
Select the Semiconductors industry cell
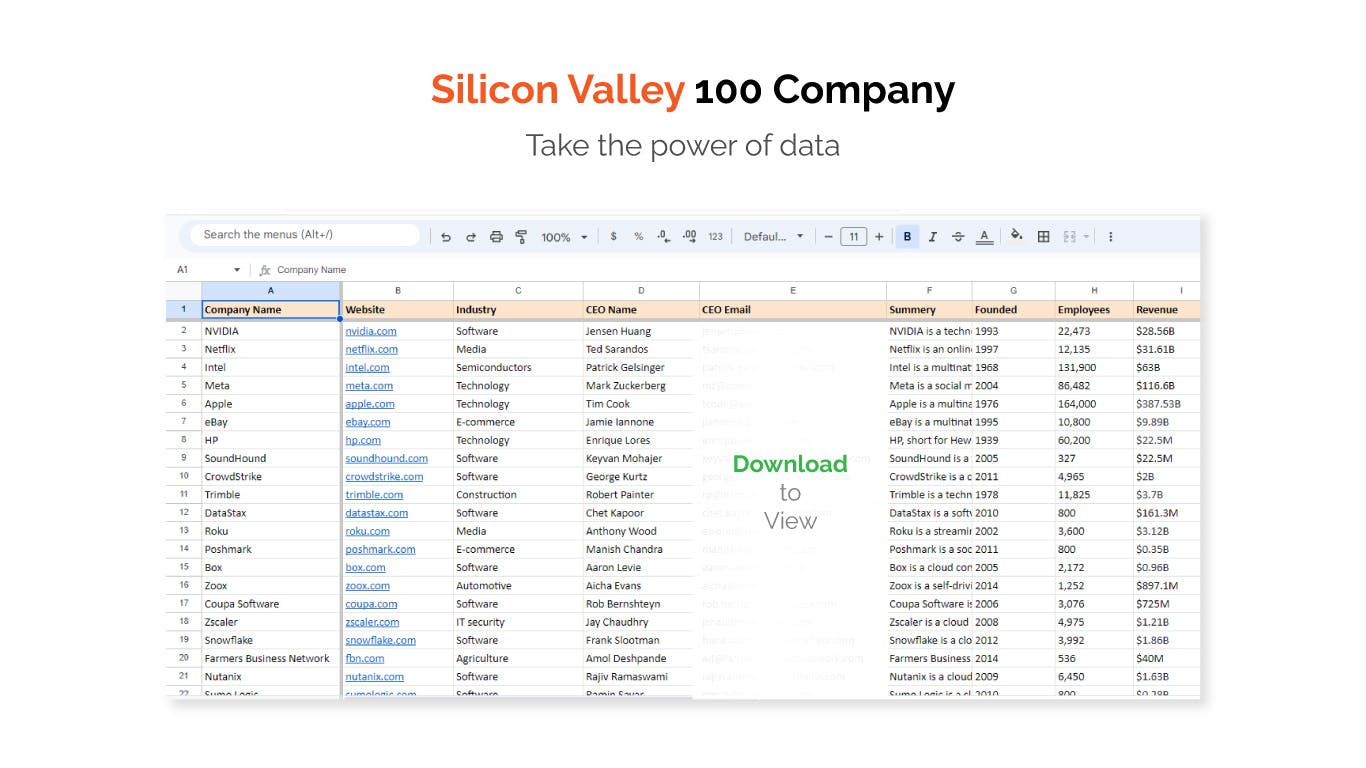(x=518, y=367)
